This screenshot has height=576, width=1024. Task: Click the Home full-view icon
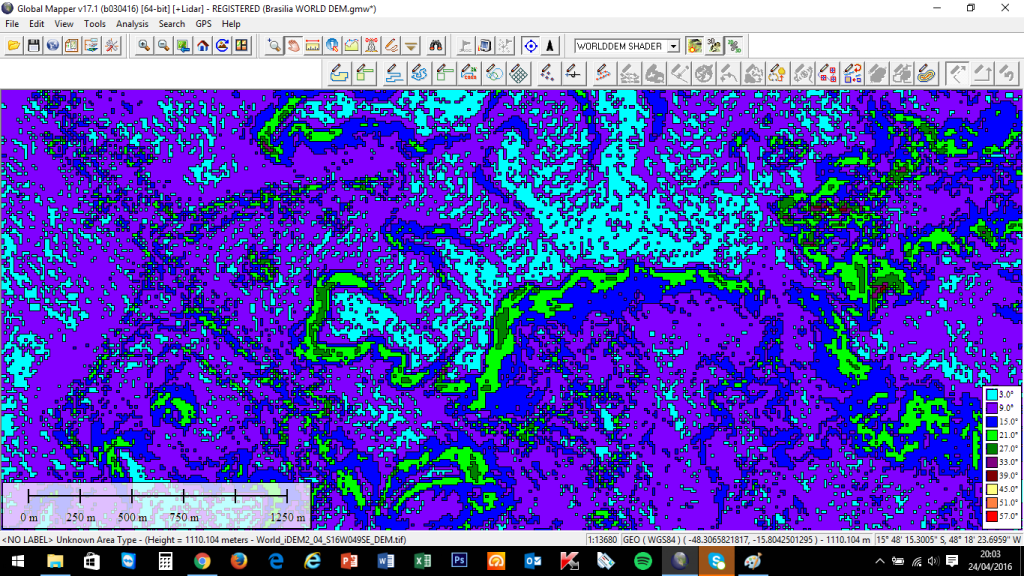[x=203, y=45]
